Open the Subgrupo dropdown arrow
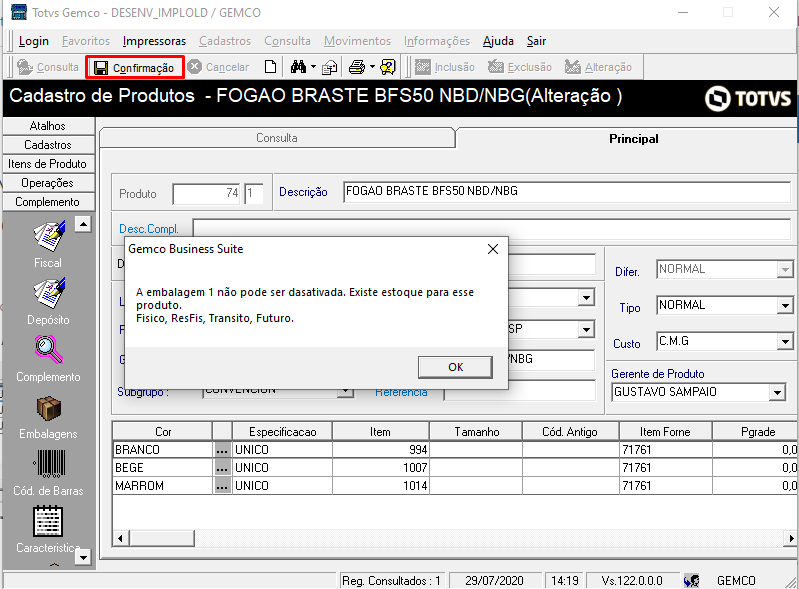The height and width of the screenshot is (589, 799). click(346, 391)
